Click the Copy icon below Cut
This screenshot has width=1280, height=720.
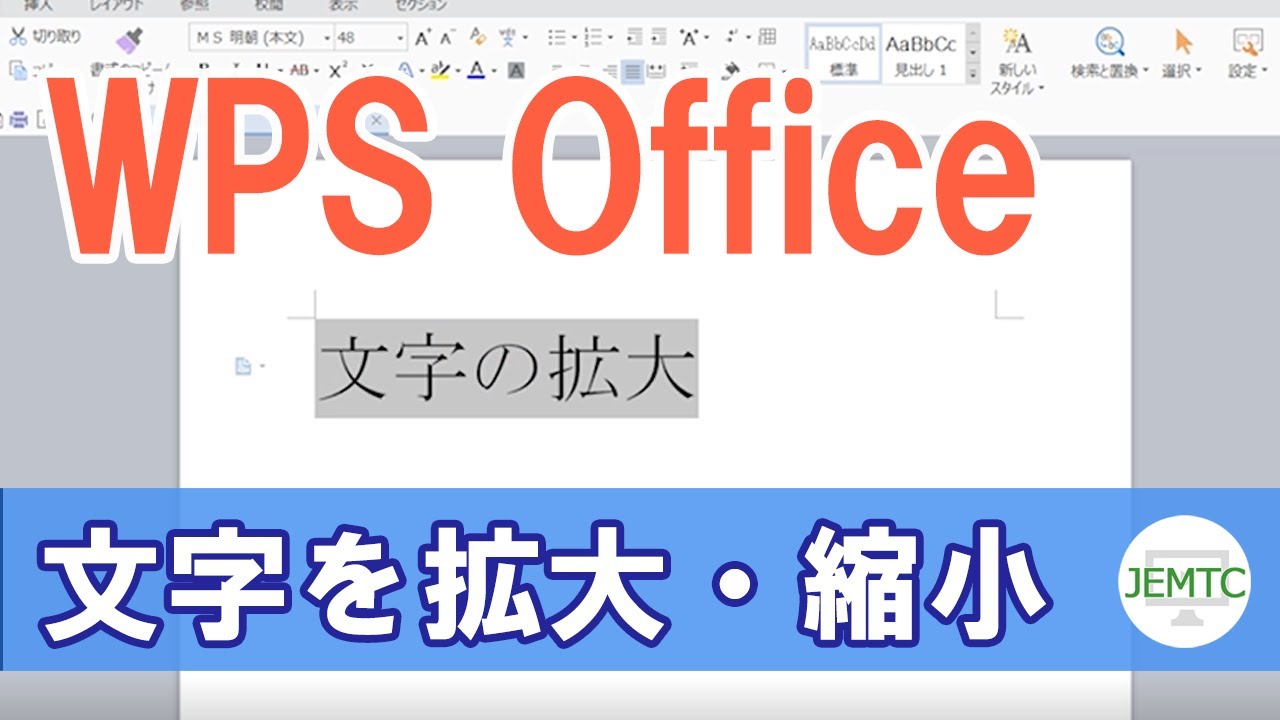click(17, 69)
